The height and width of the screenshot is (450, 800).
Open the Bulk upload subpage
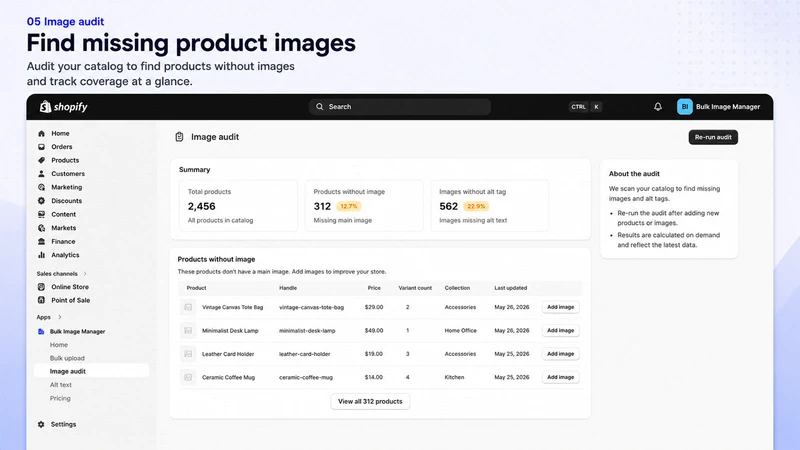[x=67, y=358]
